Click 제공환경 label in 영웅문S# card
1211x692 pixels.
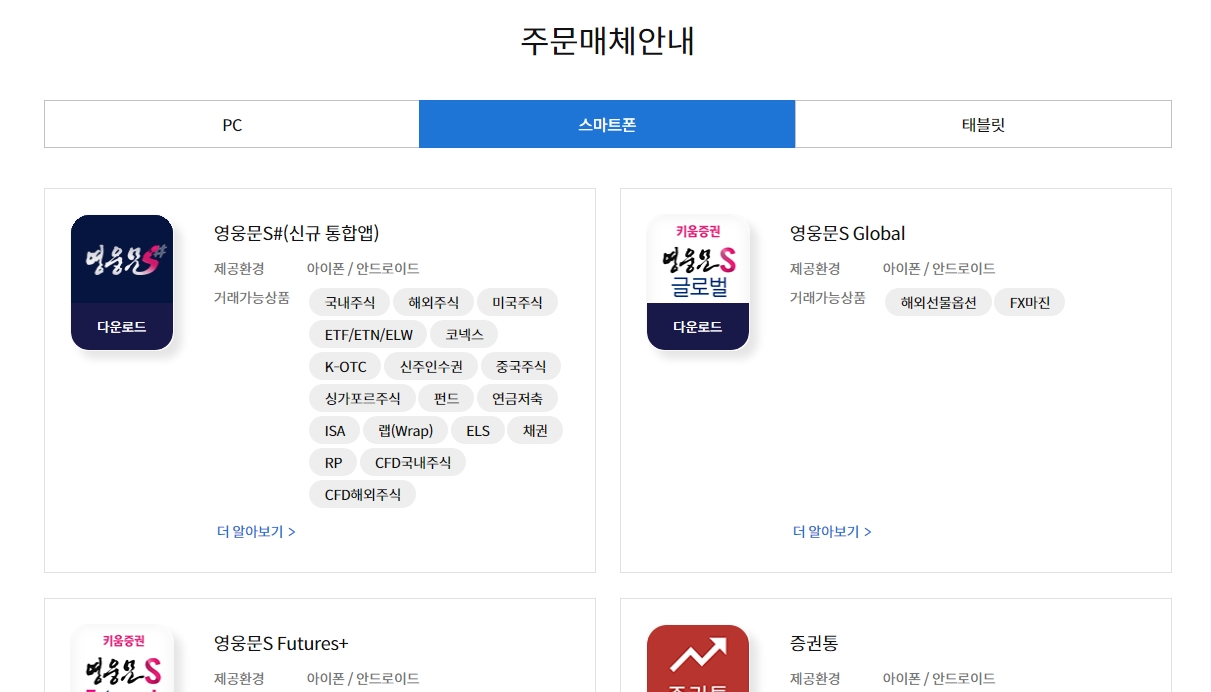239,268
